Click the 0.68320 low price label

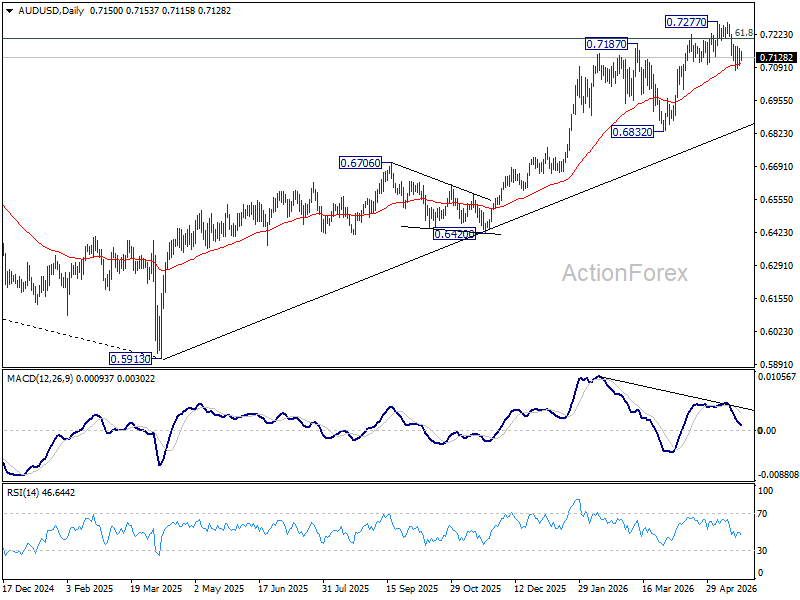[632, 132]
